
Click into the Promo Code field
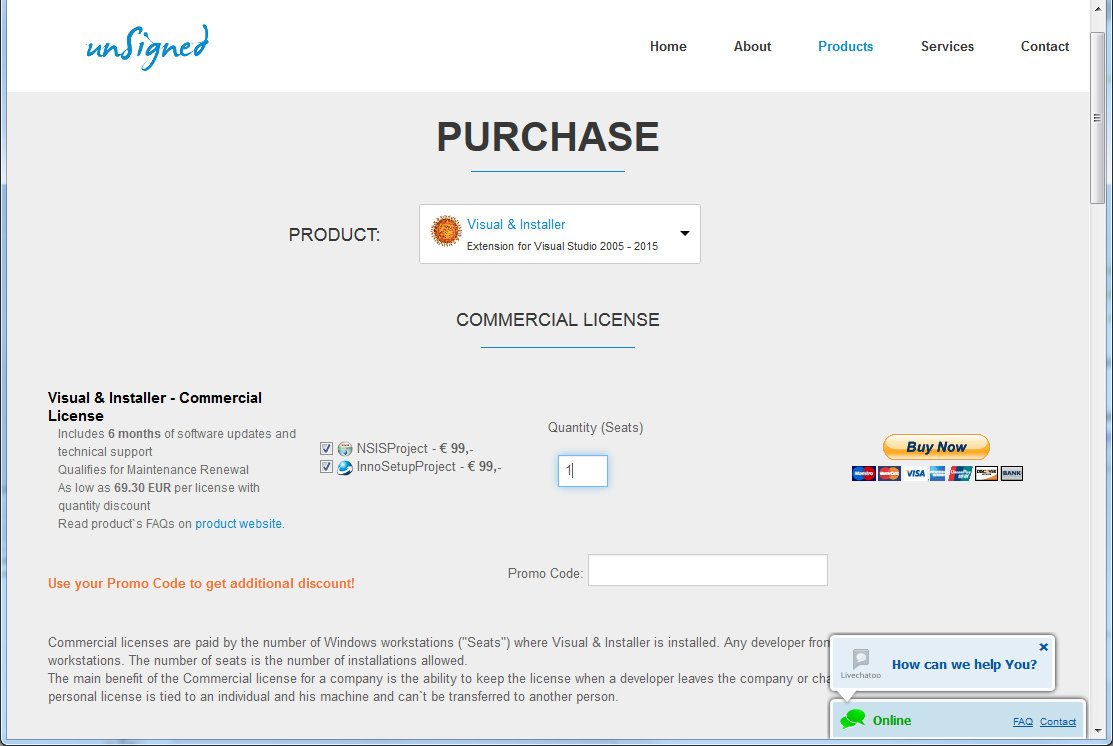tap(708, 570)
